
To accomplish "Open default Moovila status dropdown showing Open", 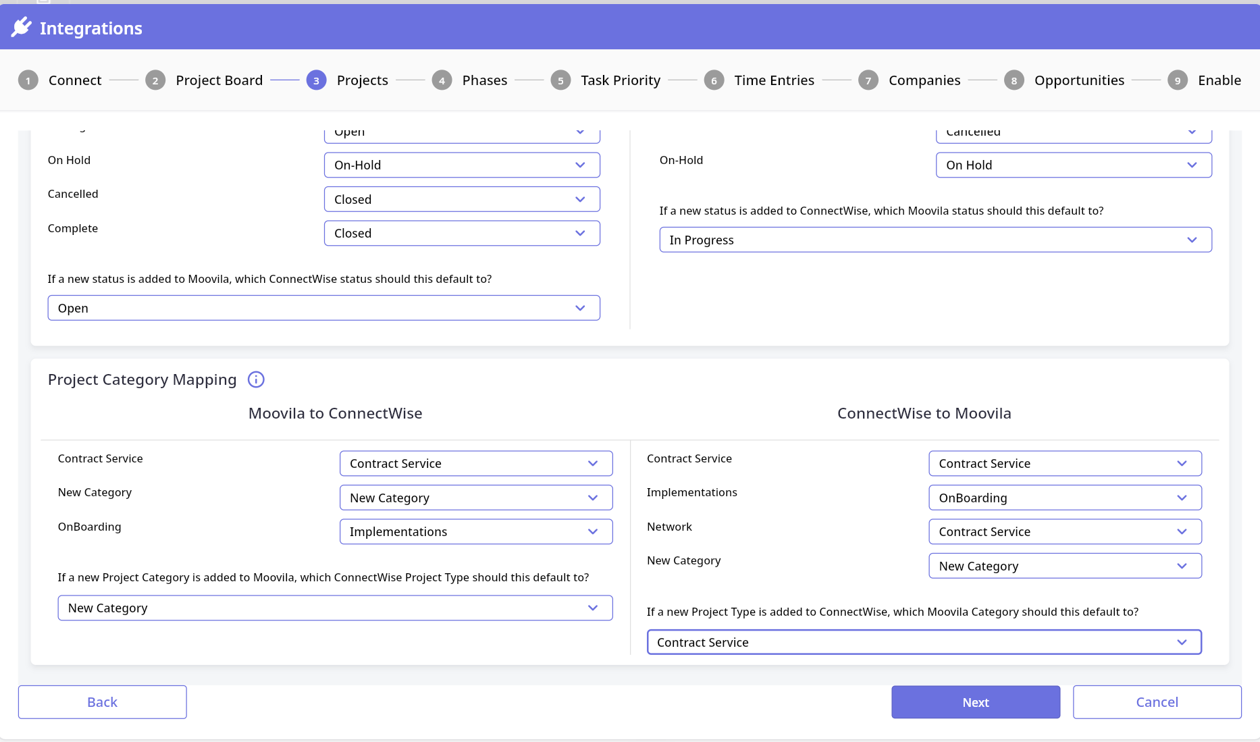I will click(323, 308).
